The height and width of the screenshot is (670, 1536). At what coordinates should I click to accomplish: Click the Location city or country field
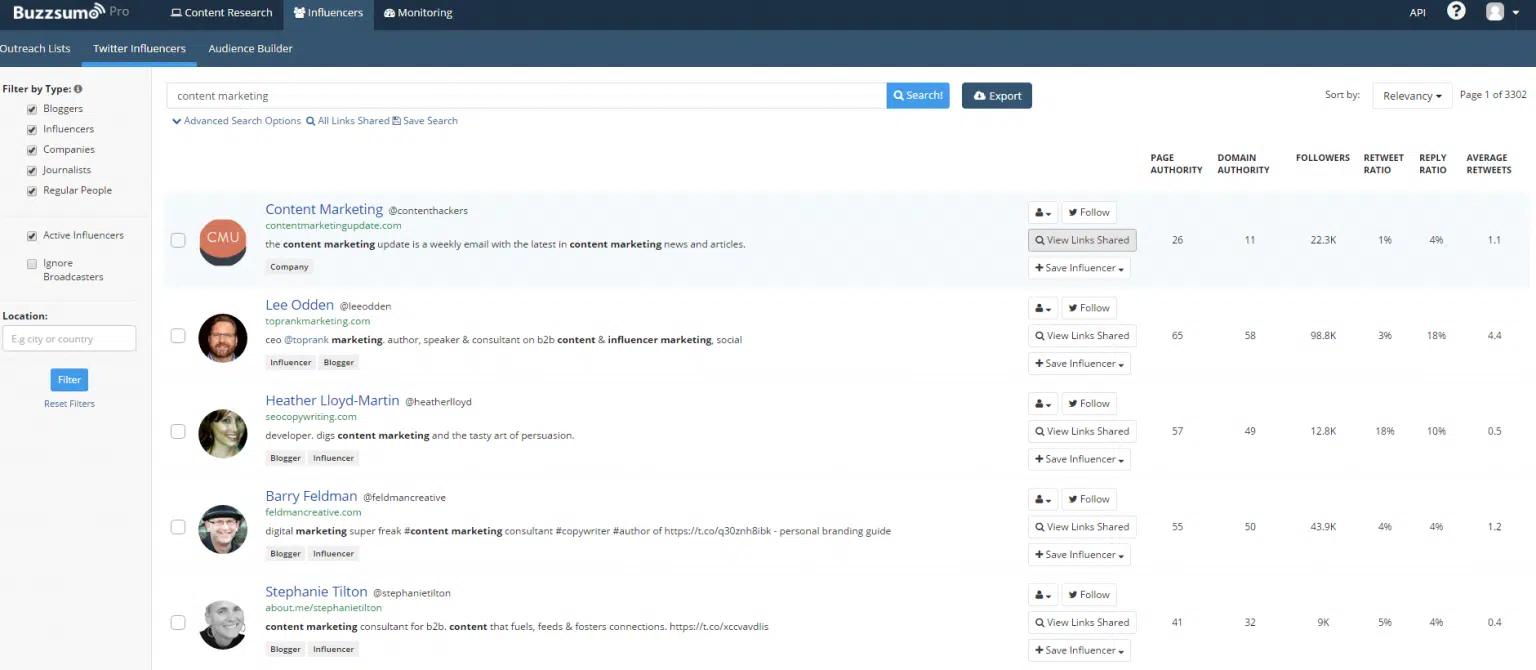[x=69, y=338]
